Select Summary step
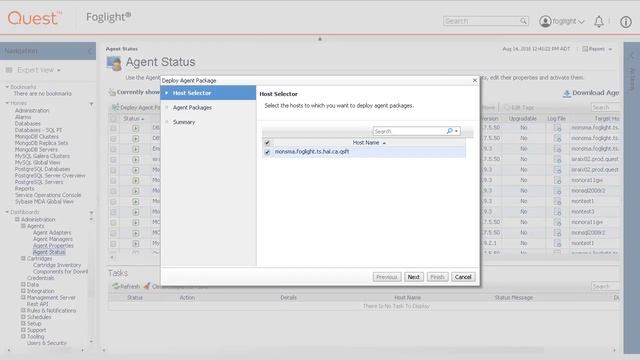The image size is (640, 360). (x=184, y=122)
